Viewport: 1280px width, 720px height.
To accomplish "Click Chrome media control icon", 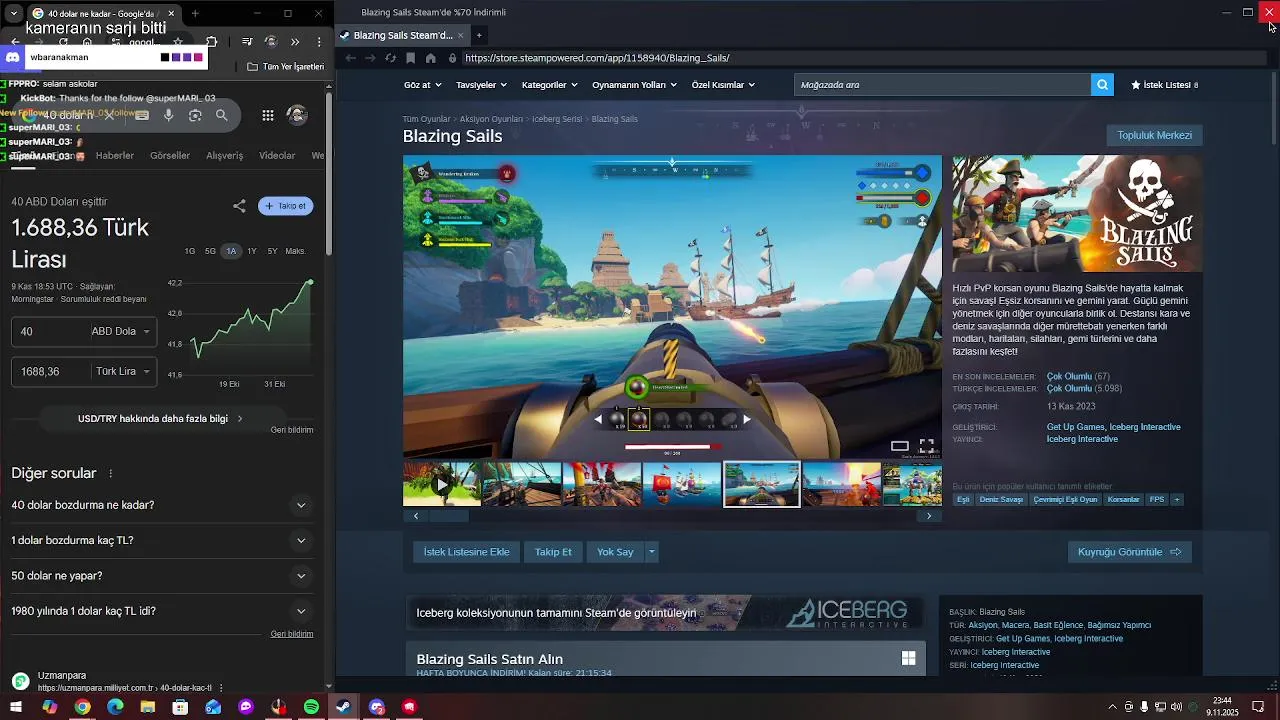I will [x=247, y=42].
